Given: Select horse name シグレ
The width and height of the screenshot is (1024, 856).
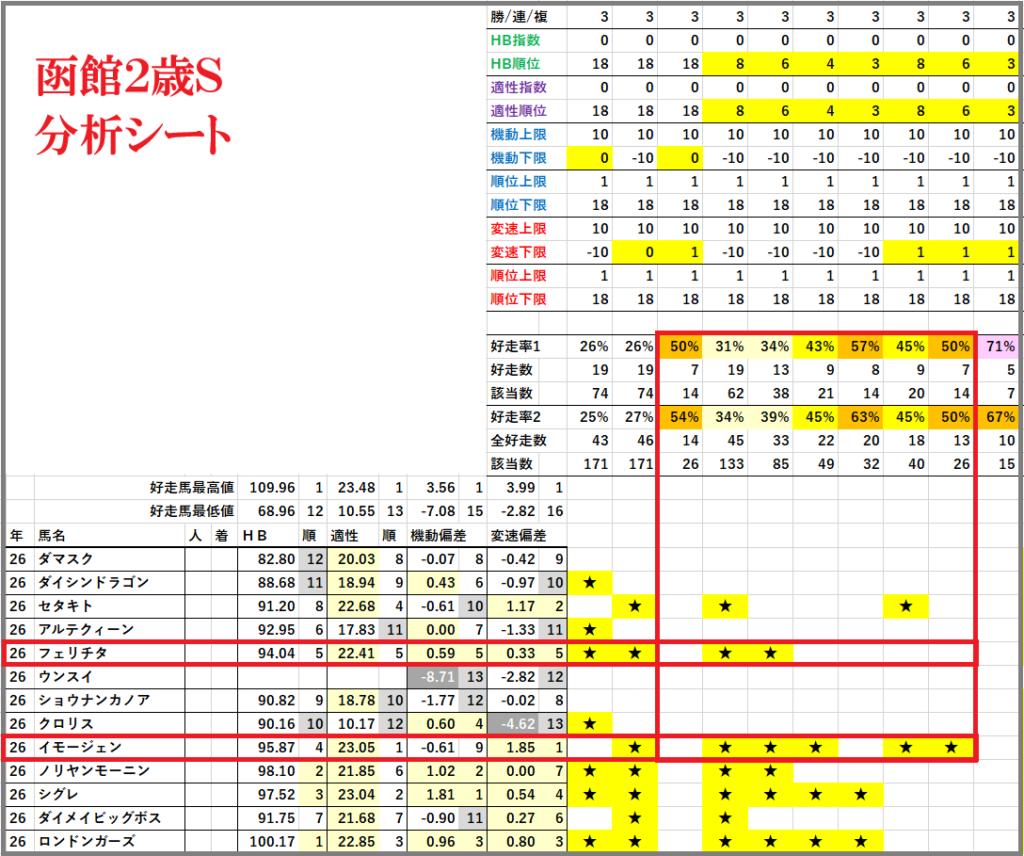Looking at the screenshot, I should point(58,794).
